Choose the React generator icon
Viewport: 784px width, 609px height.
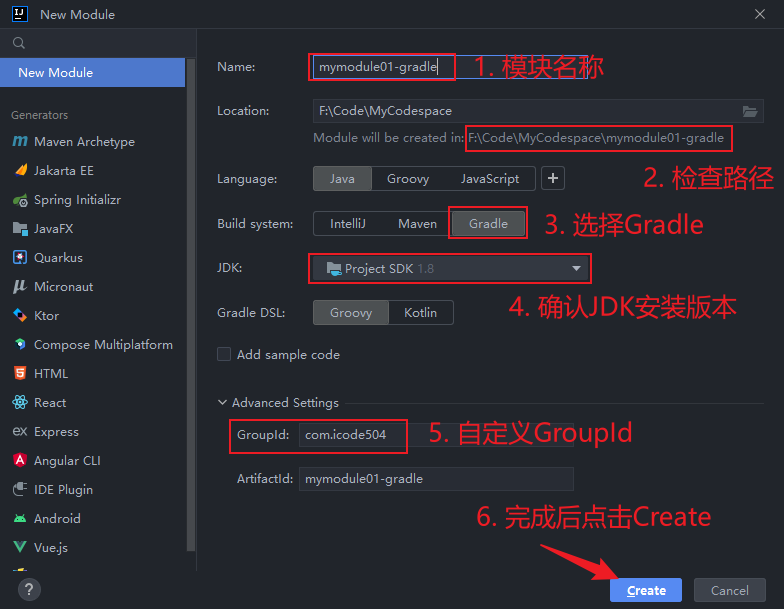[x=19, y=403]
